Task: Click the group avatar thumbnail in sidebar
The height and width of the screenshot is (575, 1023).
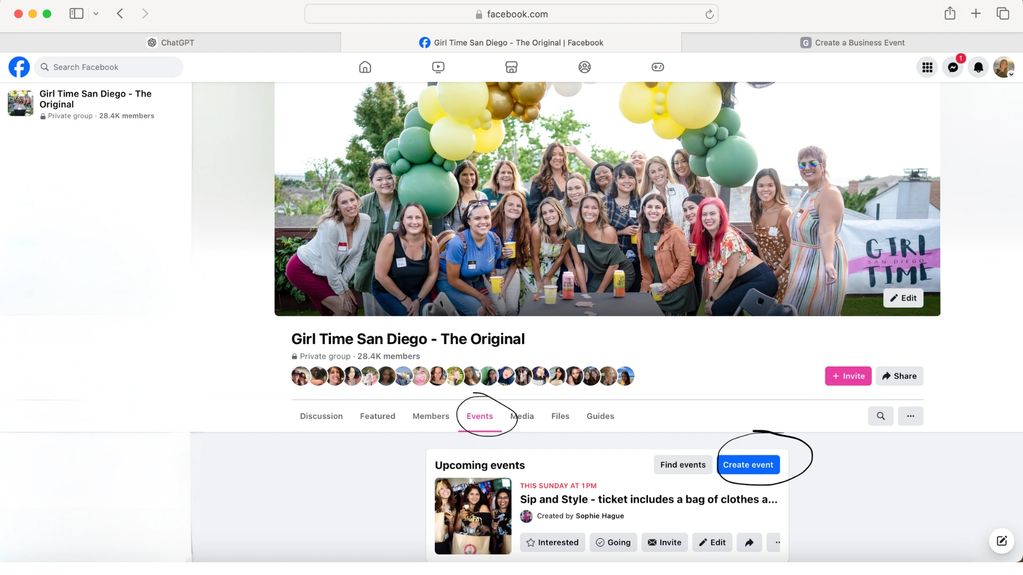Action: click(x=20, y=103)
